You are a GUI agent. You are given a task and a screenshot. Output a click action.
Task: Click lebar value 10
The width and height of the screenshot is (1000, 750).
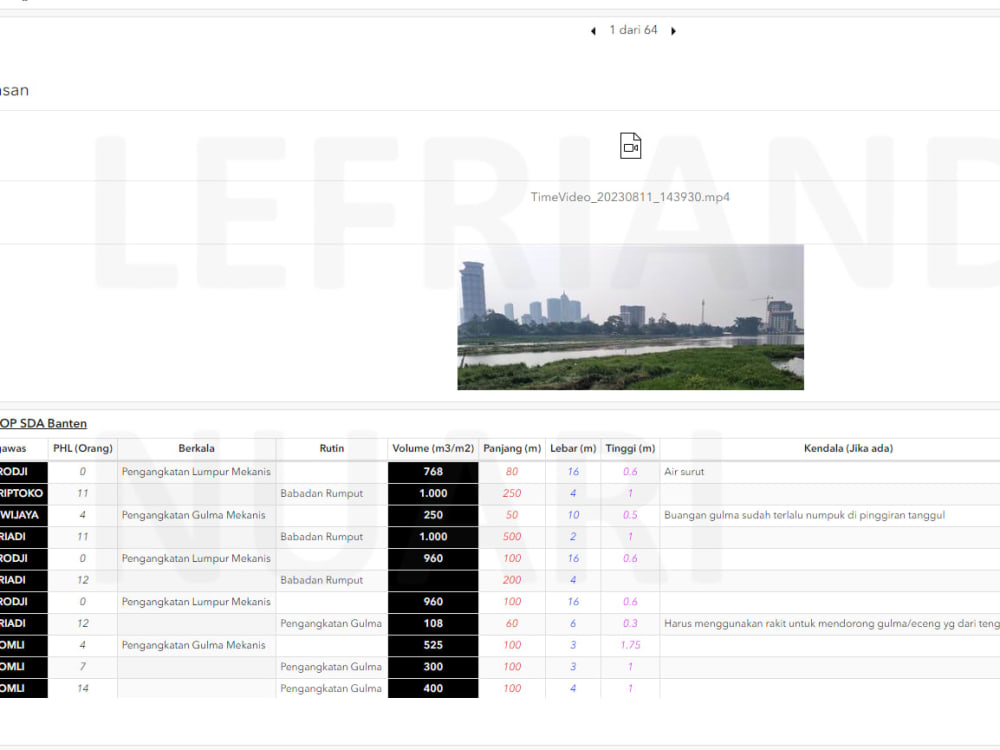573,515
